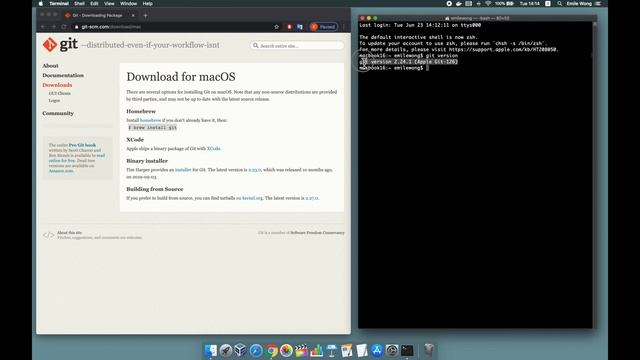Click the 2.27.0 version link

tap(312, 198)
